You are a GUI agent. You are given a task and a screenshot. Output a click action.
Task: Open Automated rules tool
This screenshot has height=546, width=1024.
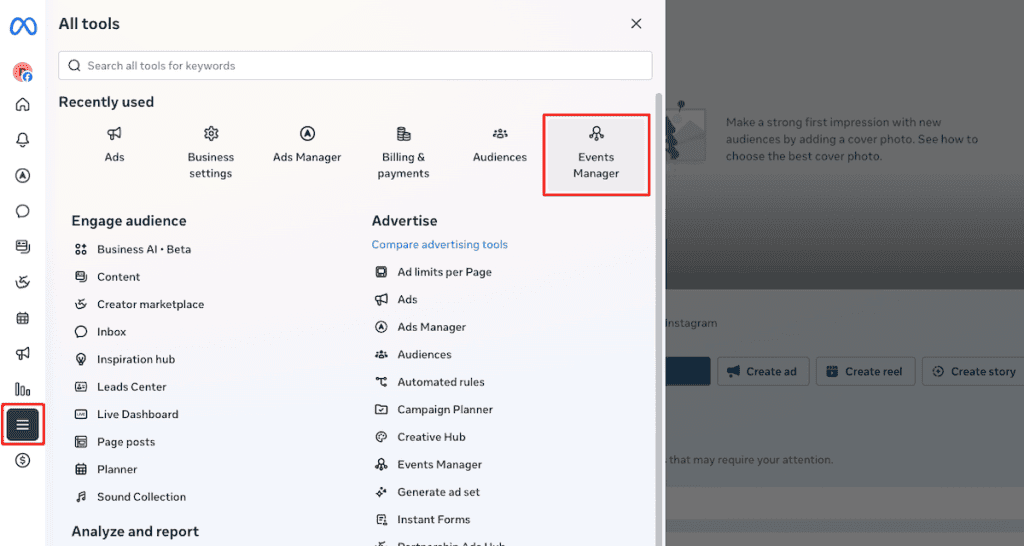(x=429, y=381)
